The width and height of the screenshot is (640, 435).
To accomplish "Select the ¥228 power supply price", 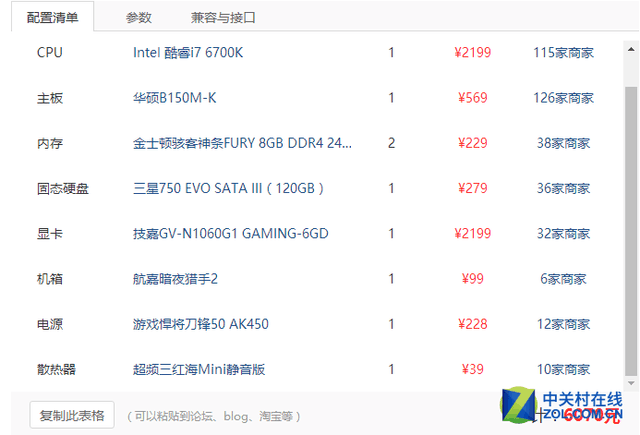I will click(472, 324).
